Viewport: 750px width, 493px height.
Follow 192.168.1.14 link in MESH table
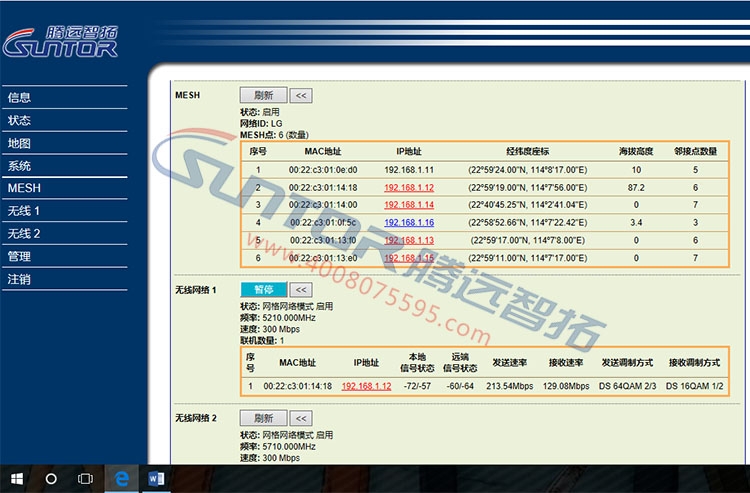tap(408, 204)
